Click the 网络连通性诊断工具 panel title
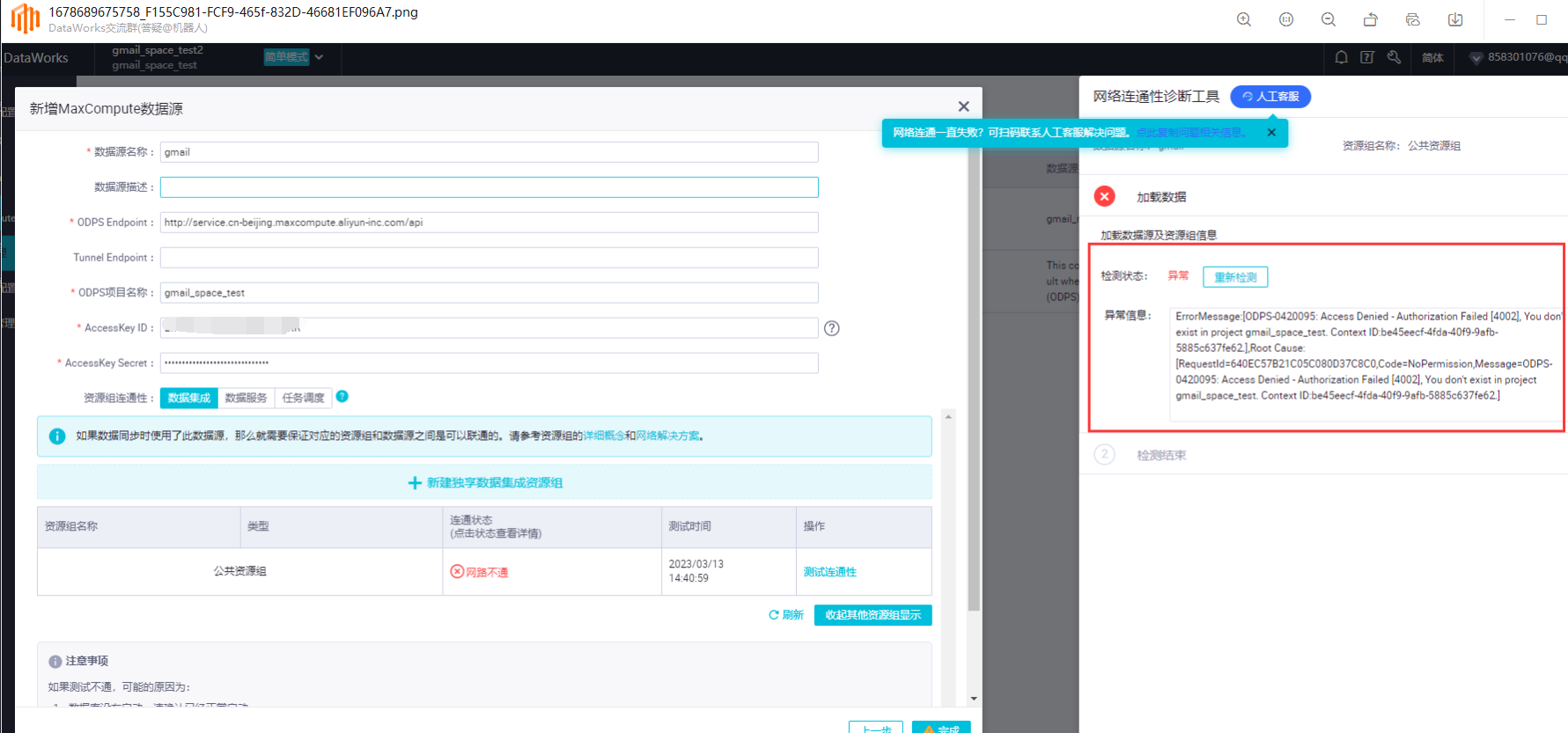 (x=1156, y=97)
